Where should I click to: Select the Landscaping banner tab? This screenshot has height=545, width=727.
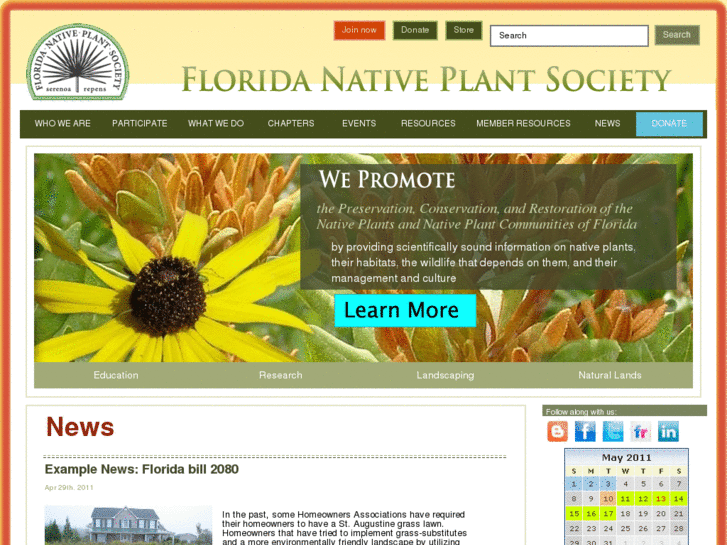point(445,375)
